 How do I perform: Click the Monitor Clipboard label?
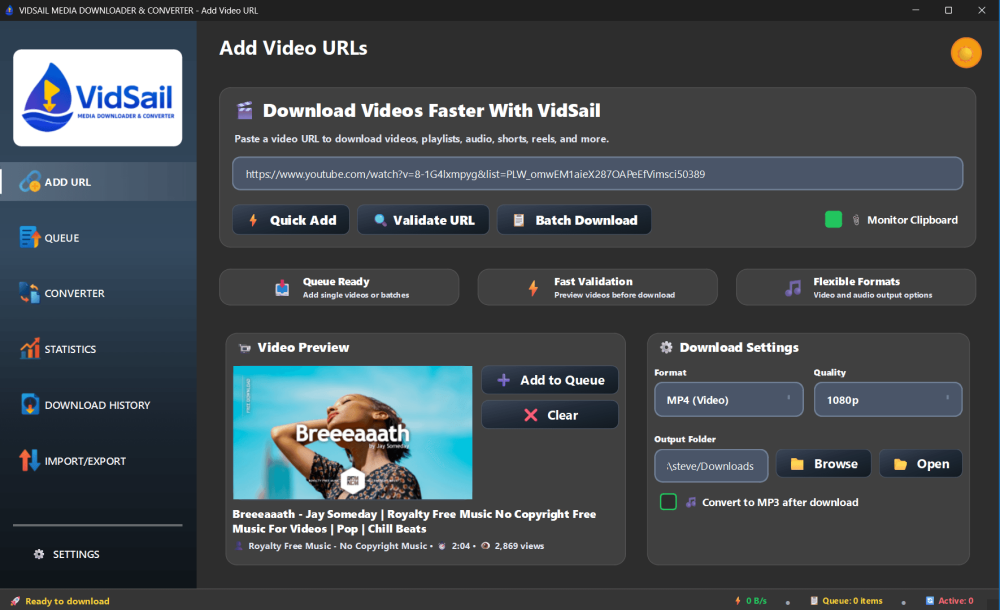912,220
